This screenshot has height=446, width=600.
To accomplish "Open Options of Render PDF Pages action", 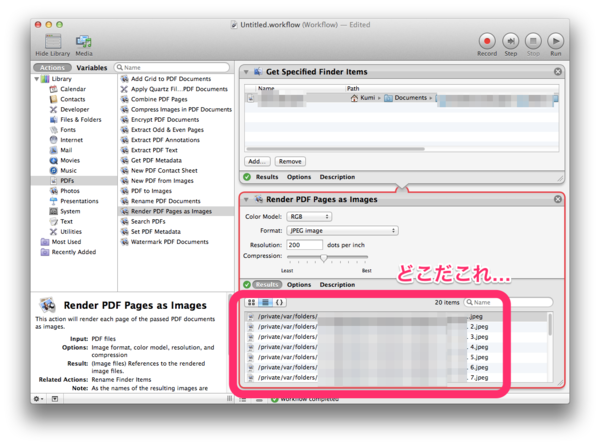I will click(299, 285).
